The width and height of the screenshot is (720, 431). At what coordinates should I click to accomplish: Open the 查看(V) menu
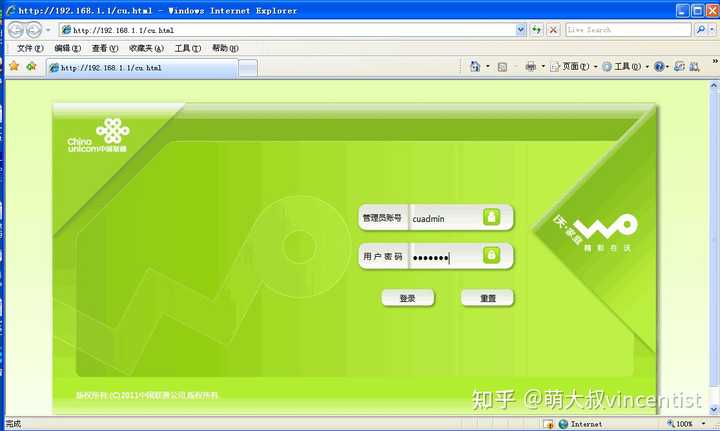[x=105, y=48]
